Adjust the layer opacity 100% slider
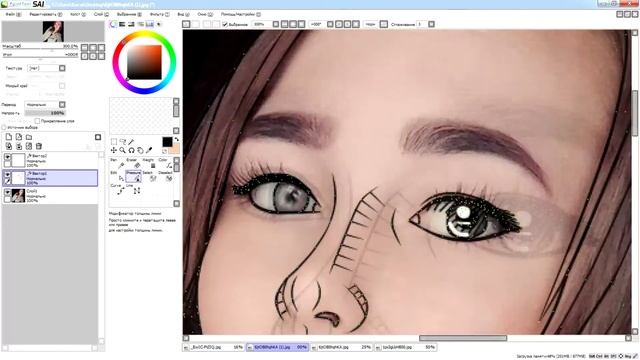The height and width of the screenshot is (360, 640). point(45,113)
